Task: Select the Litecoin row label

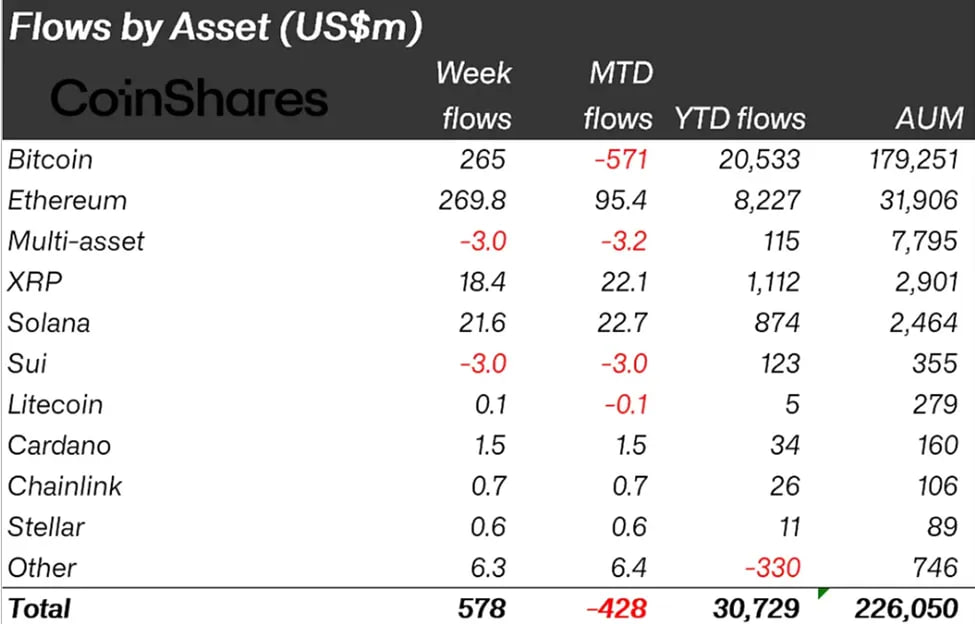Action: click(x=55, y=405)
